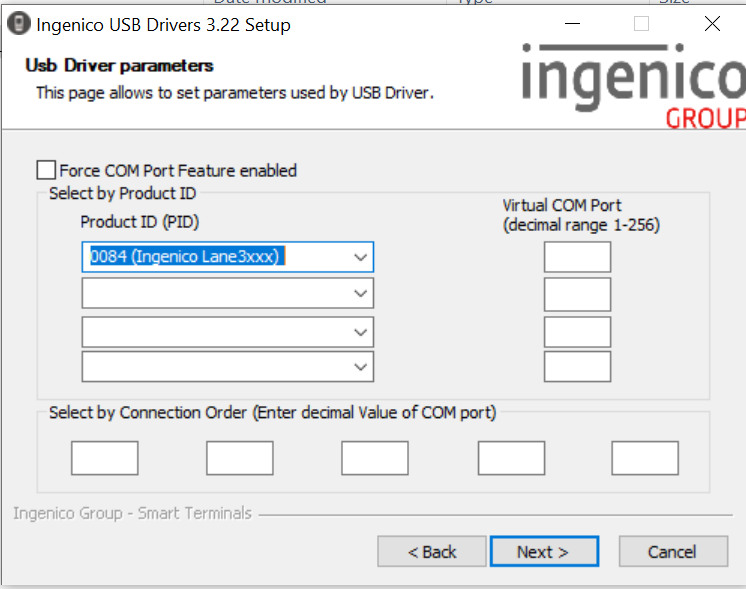Select the second Connection Order COM port box
This screenshot has height=589, width=746.
[x=240, y=458]
